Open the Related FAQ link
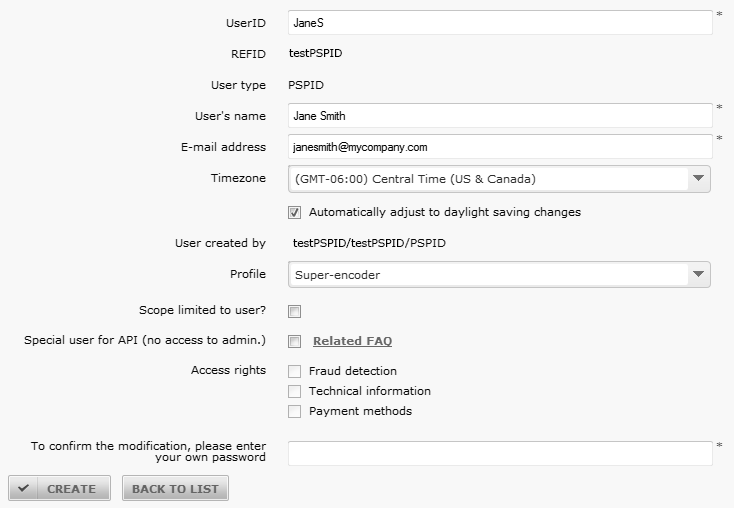Screen dimensions: 734x508 click(x=352, y=341)
